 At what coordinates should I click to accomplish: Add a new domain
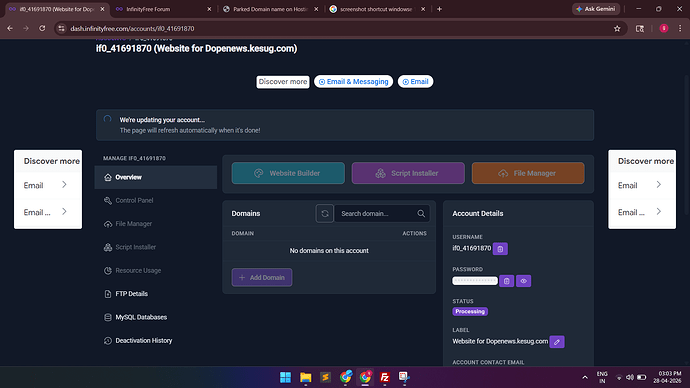coord(262,277)
